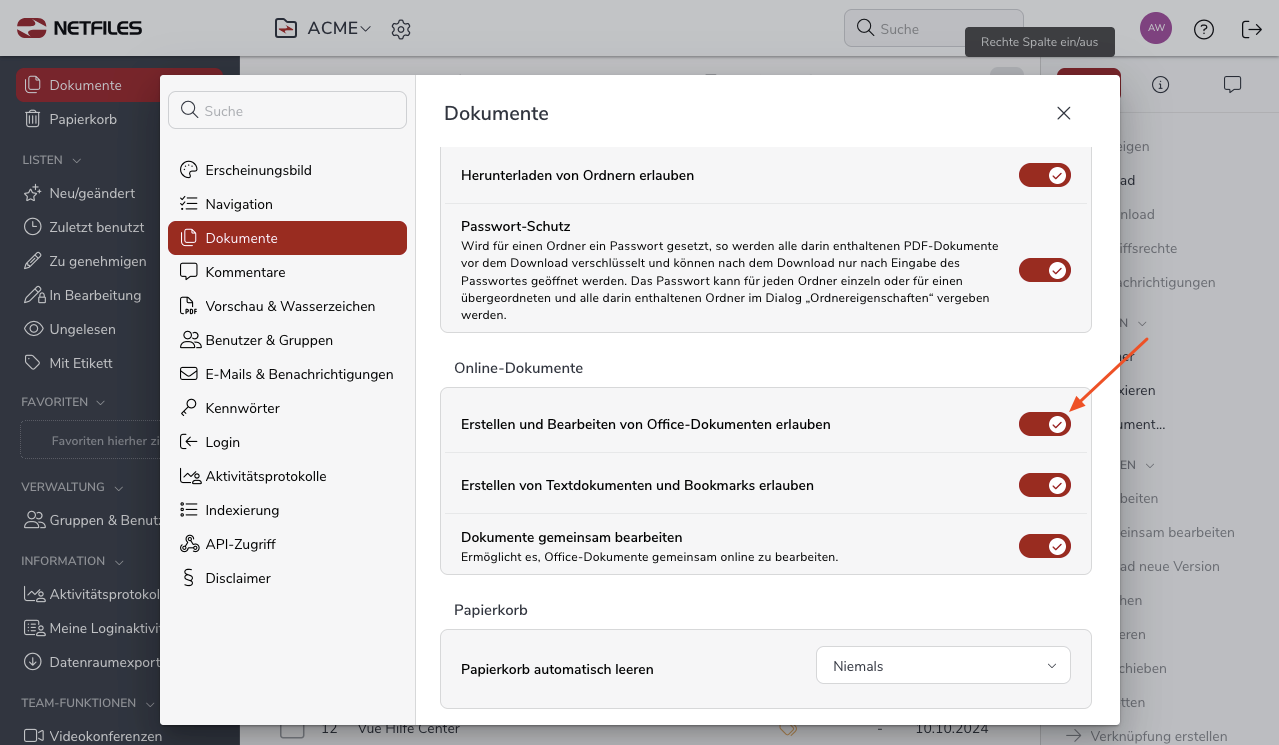This screenshot has width=1279, height=745.
Task: Open Vorschau & Wasserzeichen settings
Action: pos(290,306)
